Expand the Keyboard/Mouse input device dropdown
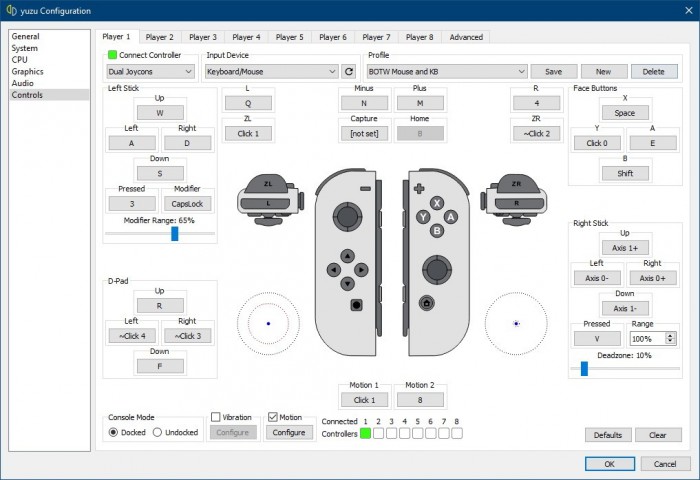This screenshot has height=480, width=700. point(271,72)
